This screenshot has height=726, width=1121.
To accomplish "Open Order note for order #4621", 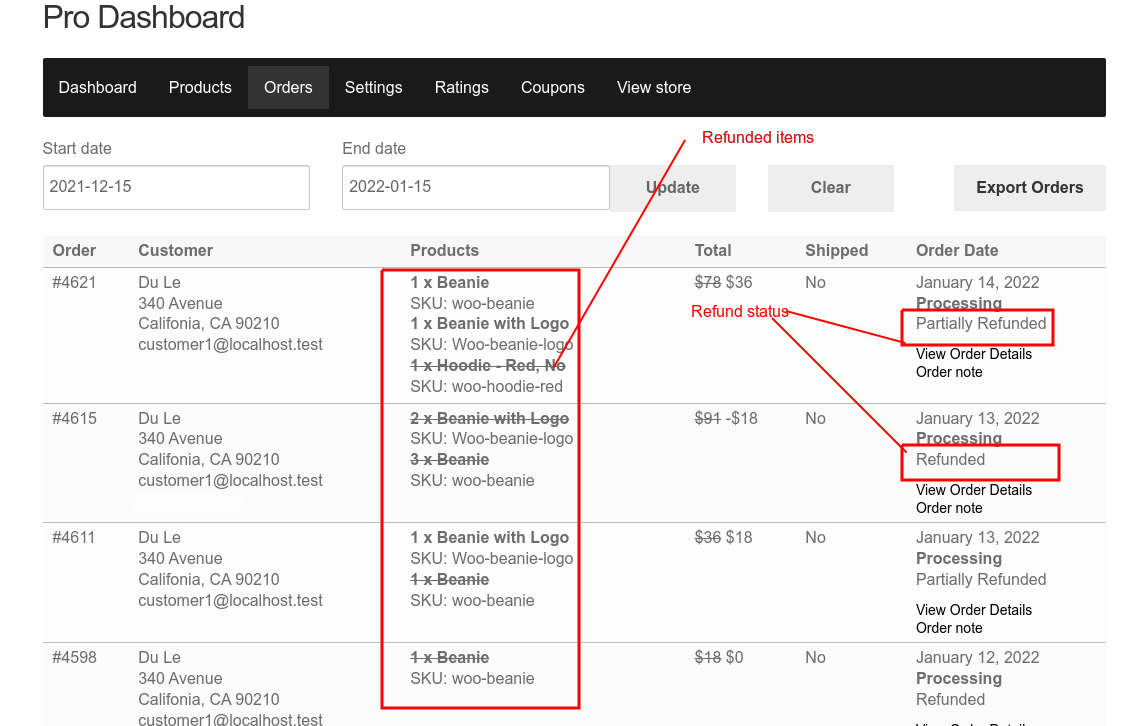I will click(949, 372).
